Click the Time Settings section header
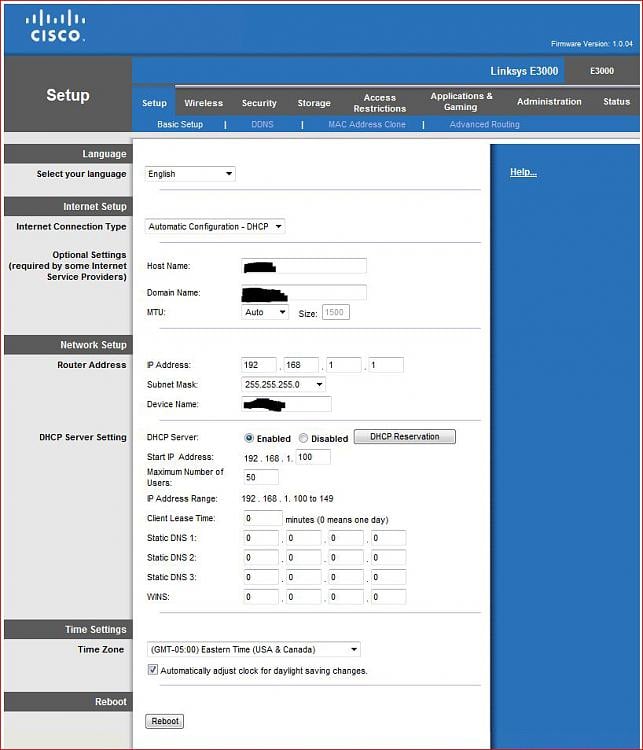 pos(68,629)
